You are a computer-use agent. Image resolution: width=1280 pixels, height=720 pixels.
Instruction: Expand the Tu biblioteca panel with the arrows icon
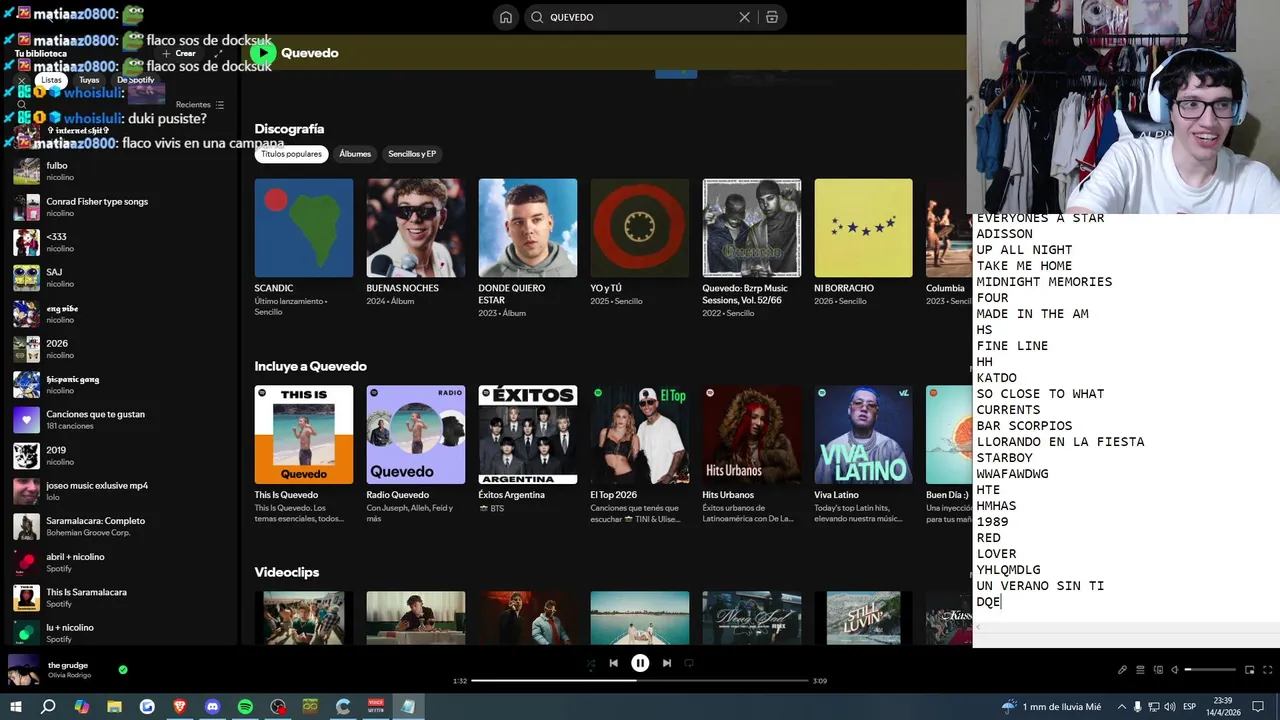(x=218, y=53)
